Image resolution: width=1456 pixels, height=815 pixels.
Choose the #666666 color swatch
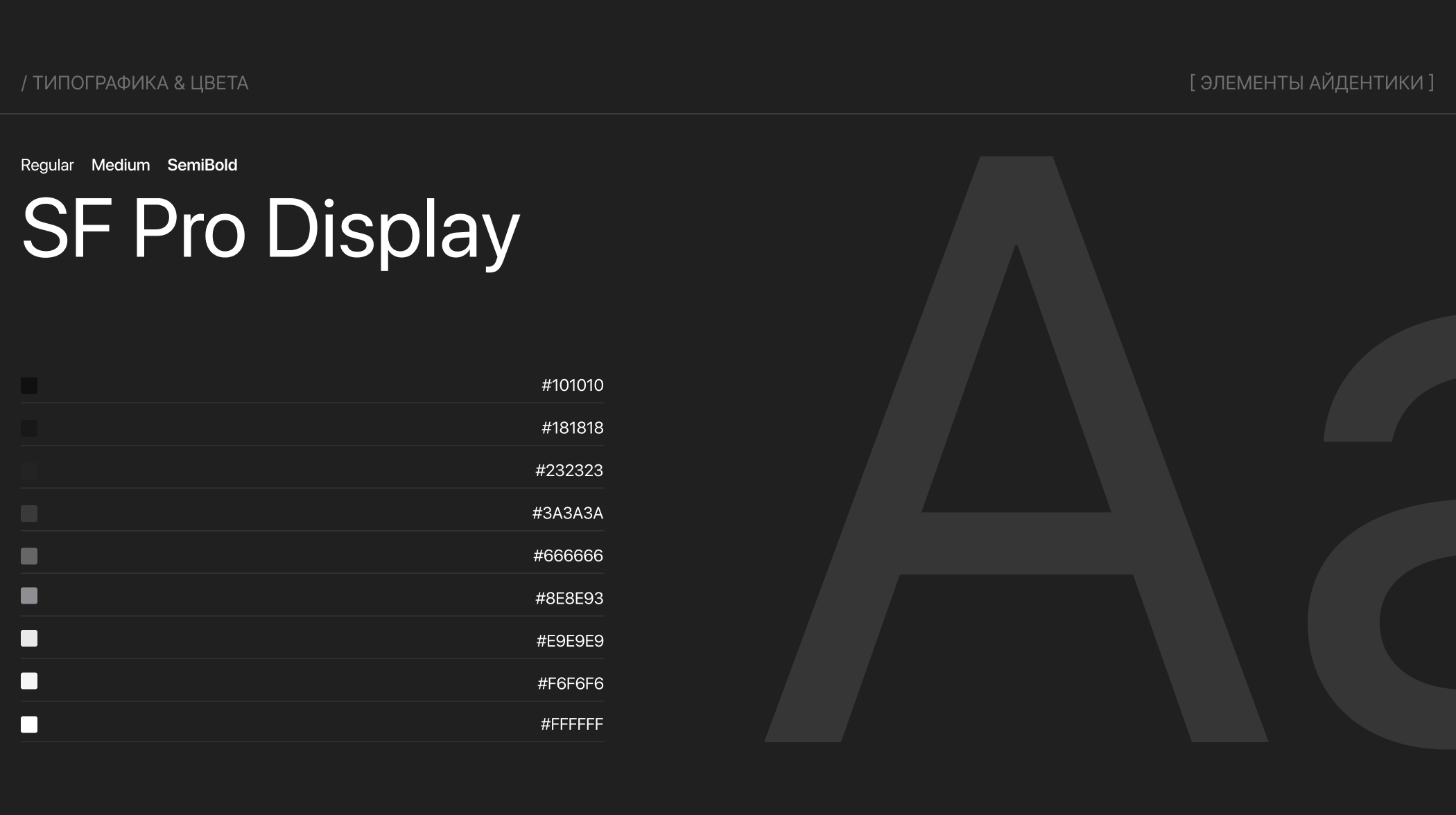tap(29, 556)
